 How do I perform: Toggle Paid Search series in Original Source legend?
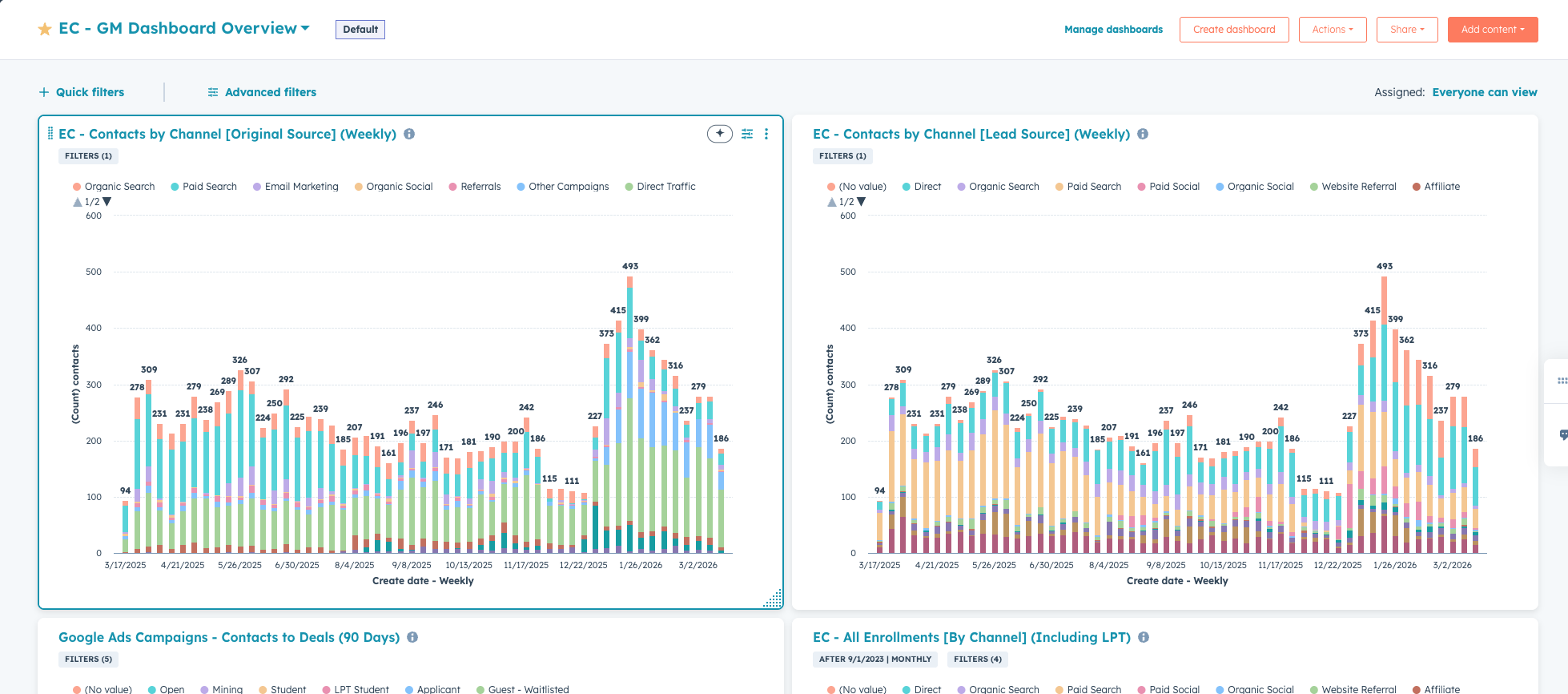tap(203, 187)
